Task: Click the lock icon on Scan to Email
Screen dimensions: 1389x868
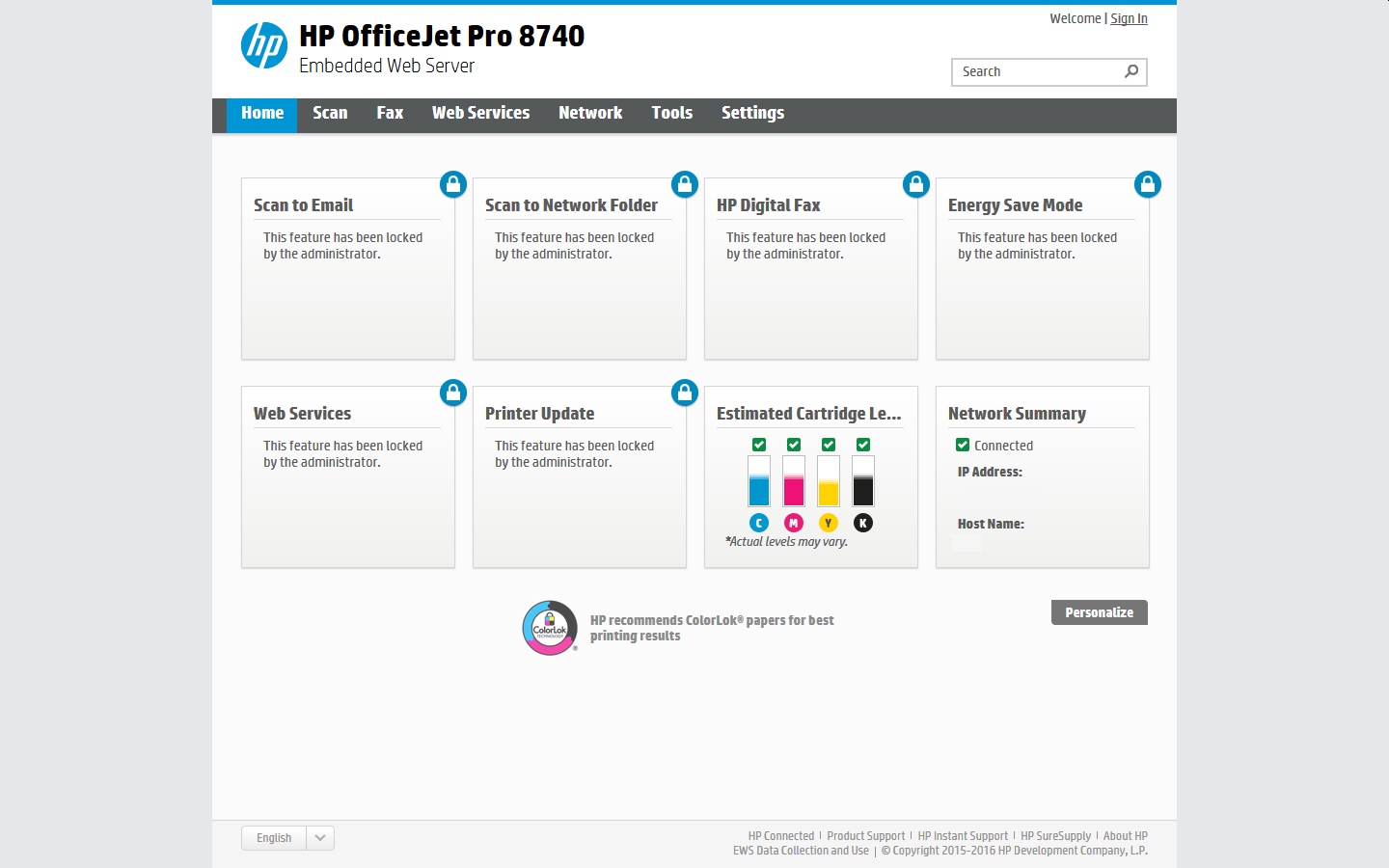Action: [453, 183]
